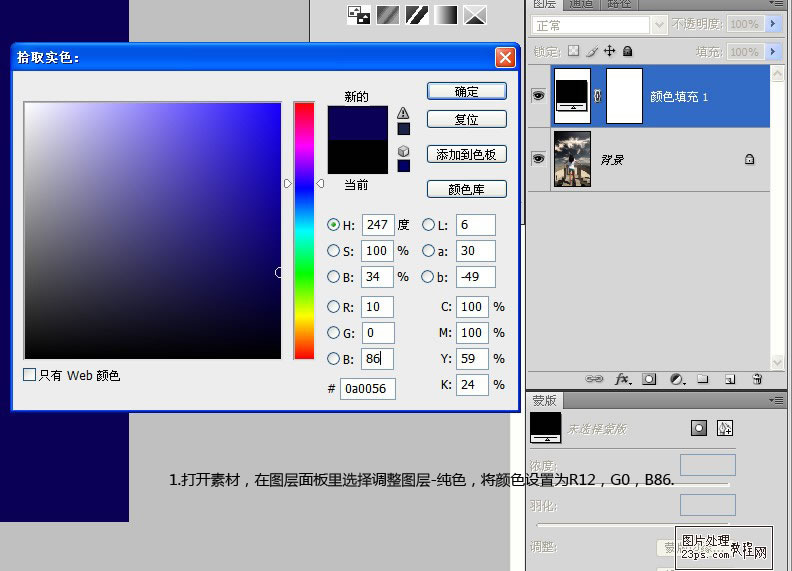Click the hex color # input field
The width and height of the screenshot is (792, 571).
tap(367, 388)
